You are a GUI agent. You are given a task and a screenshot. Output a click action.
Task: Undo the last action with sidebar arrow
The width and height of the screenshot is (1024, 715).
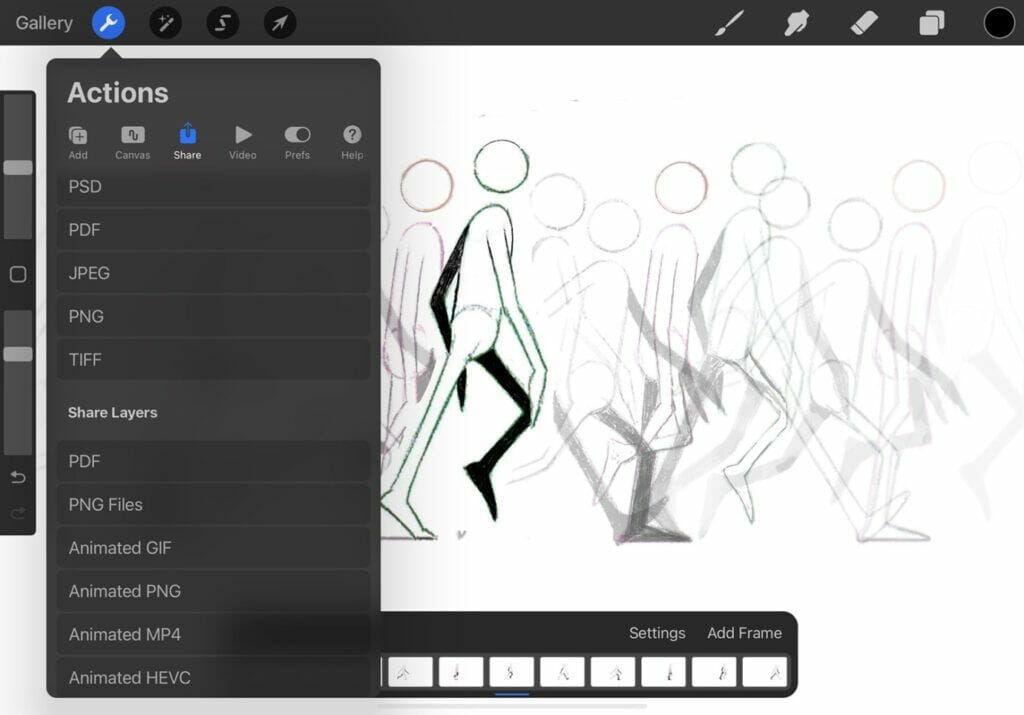click(18, 477)
